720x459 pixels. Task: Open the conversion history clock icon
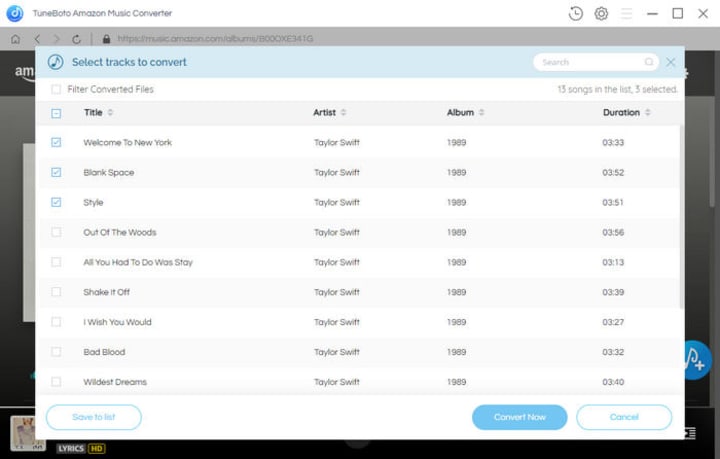click(x=575, y=14)
